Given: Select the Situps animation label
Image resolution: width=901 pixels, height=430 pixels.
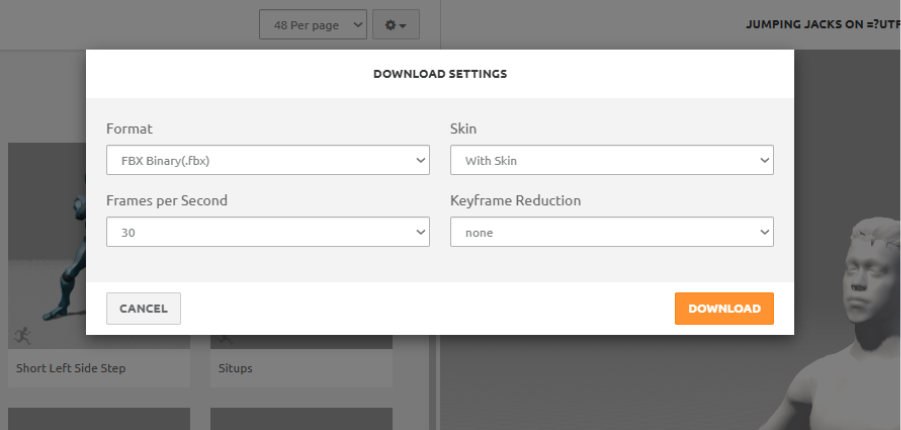Looking at the screenshot, I should 236,368.
